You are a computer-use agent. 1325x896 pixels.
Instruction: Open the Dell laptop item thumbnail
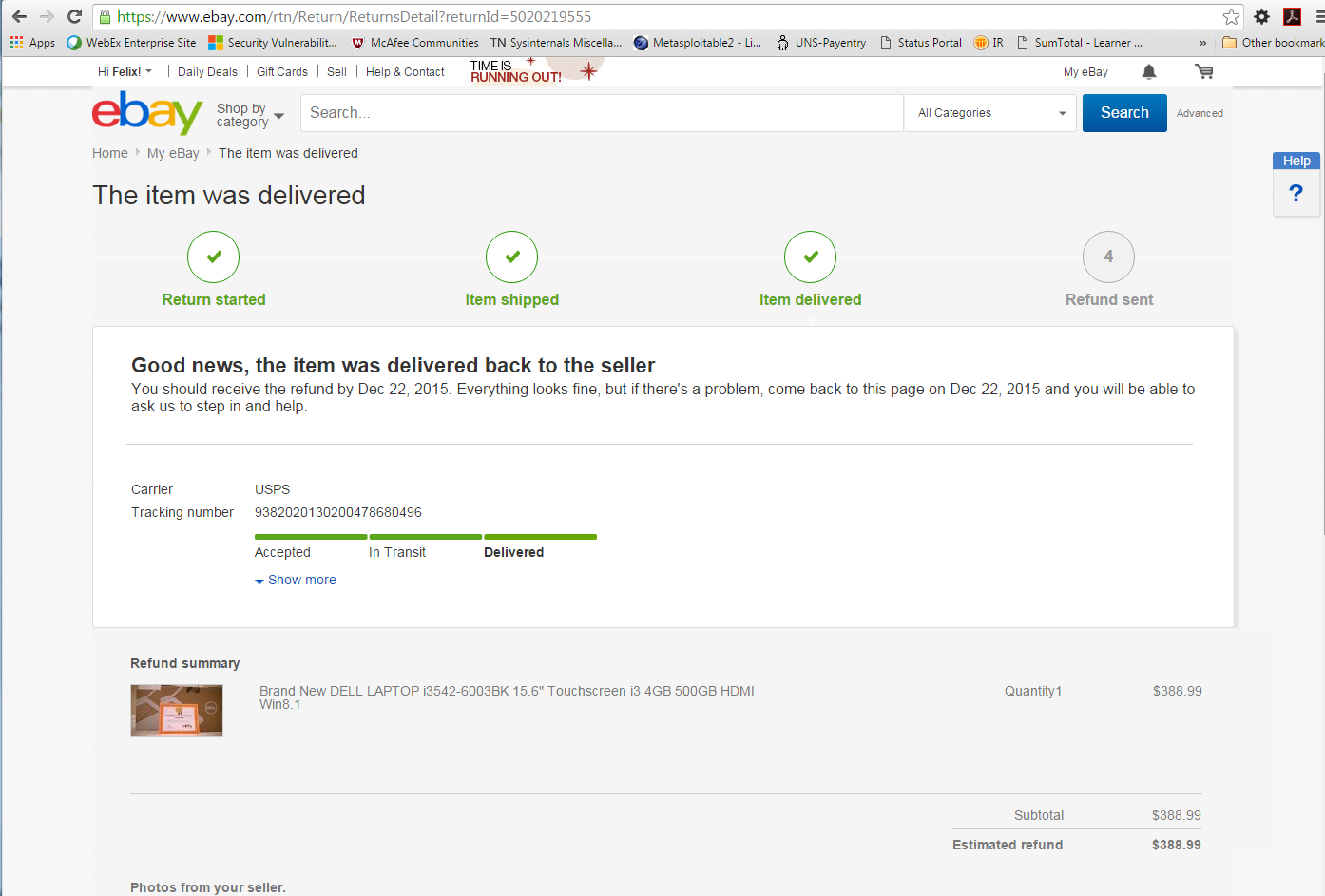click(x=177, y=711)
